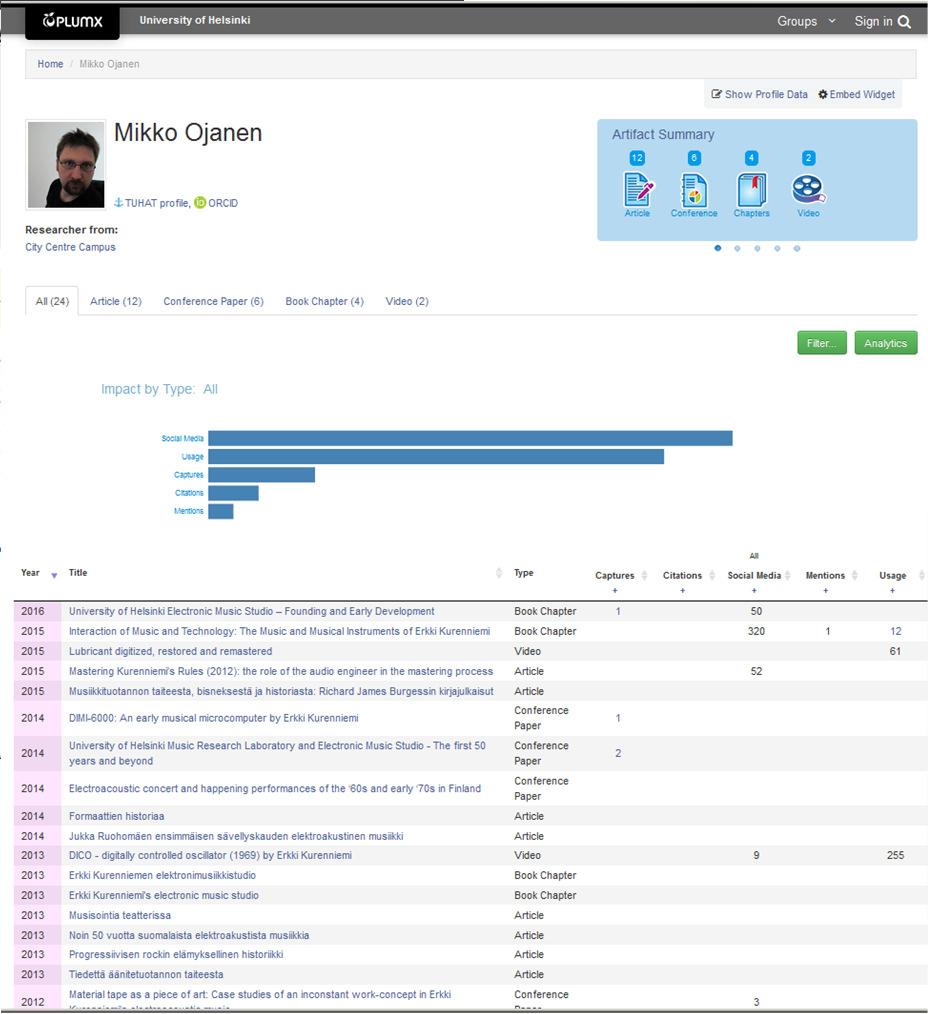Click the ORCID icon
Screen dimensions: 928x1014
click(200, 202)
